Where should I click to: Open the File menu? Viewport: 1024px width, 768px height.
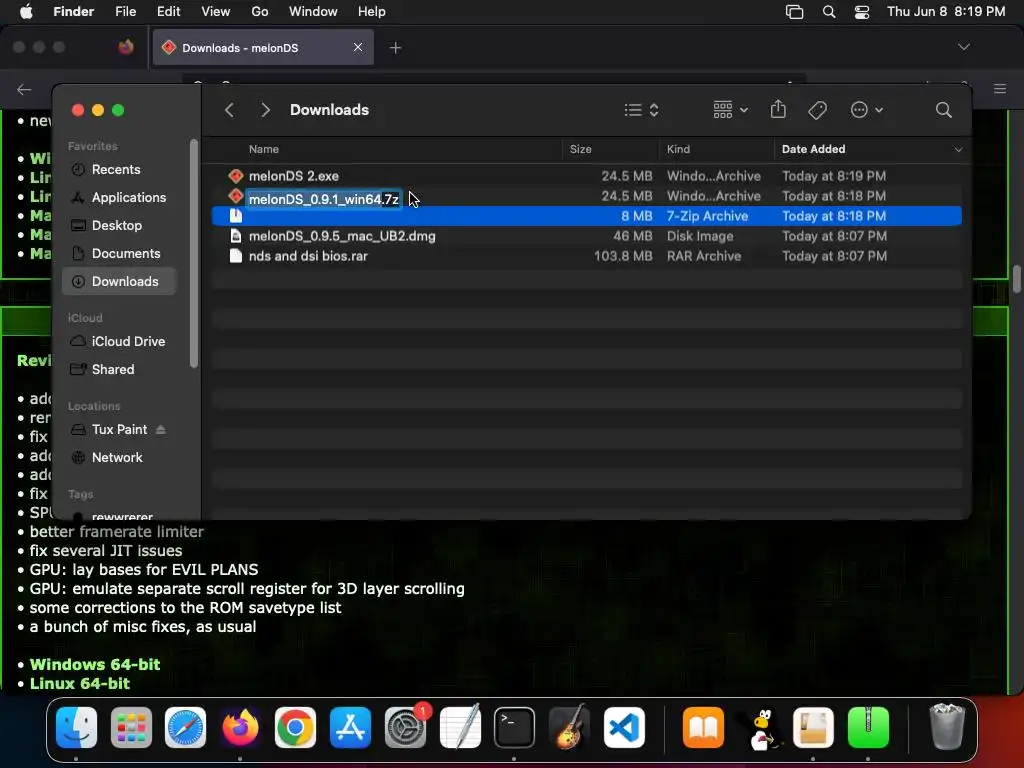[x=125, y=12]
